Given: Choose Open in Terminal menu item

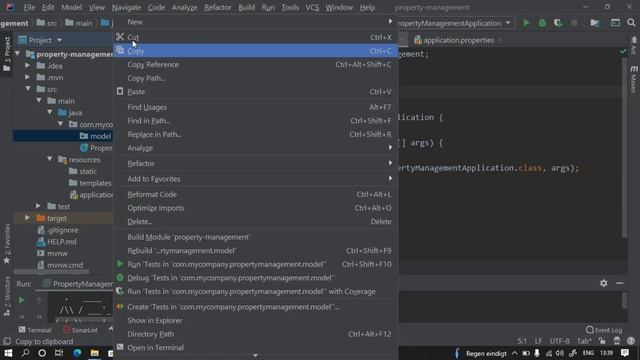Looking at the screenshot, I should click(x=255, y=347).
